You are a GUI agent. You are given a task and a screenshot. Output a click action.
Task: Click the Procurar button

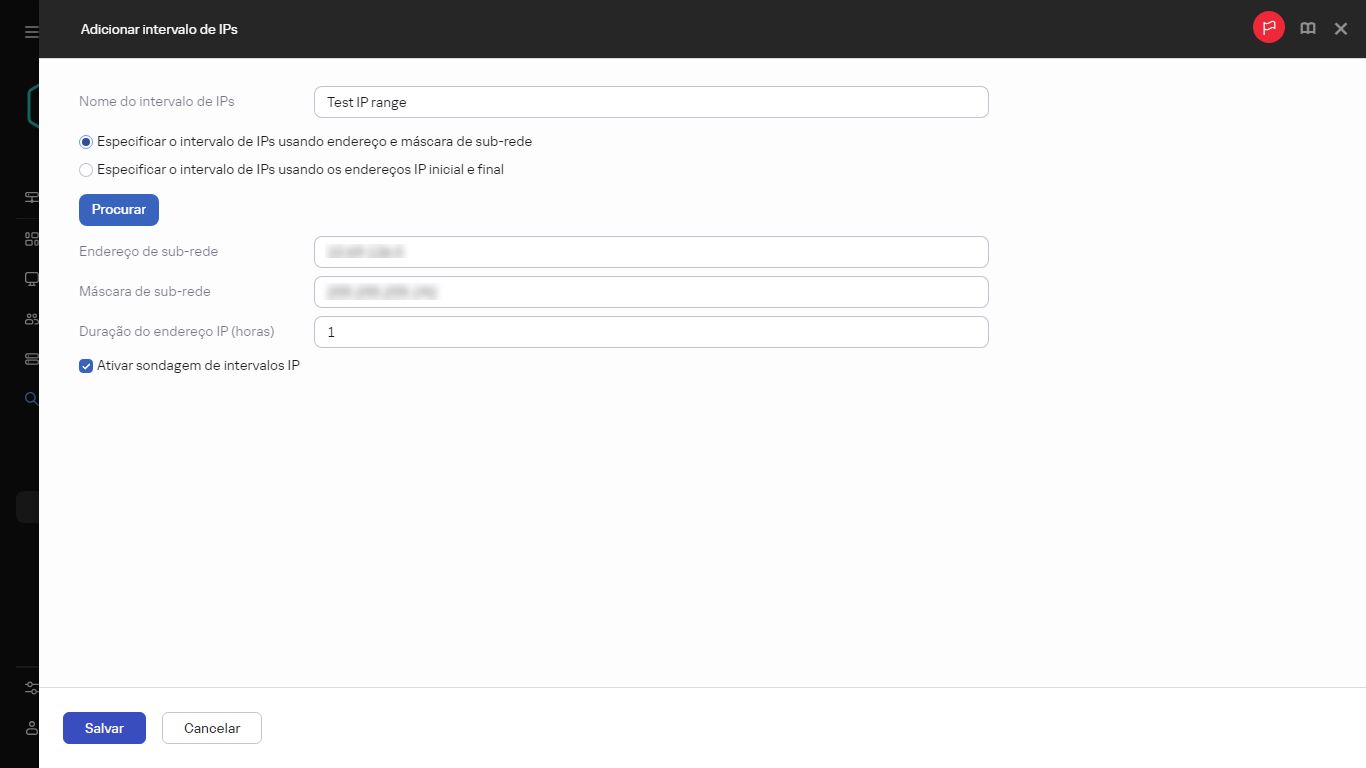point(119,210)
